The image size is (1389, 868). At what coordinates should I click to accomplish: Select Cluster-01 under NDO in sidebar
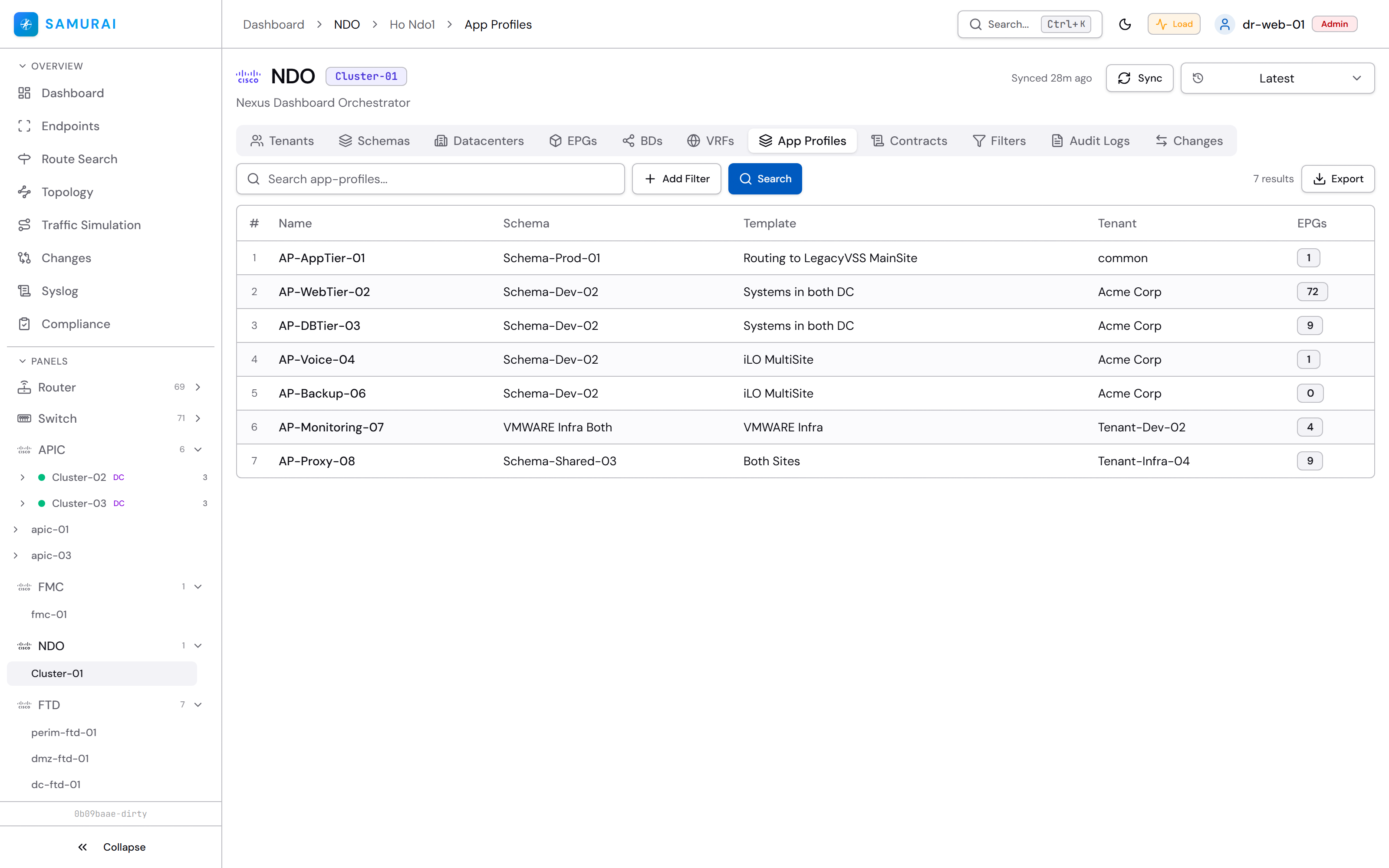click(x=102, y=674)
